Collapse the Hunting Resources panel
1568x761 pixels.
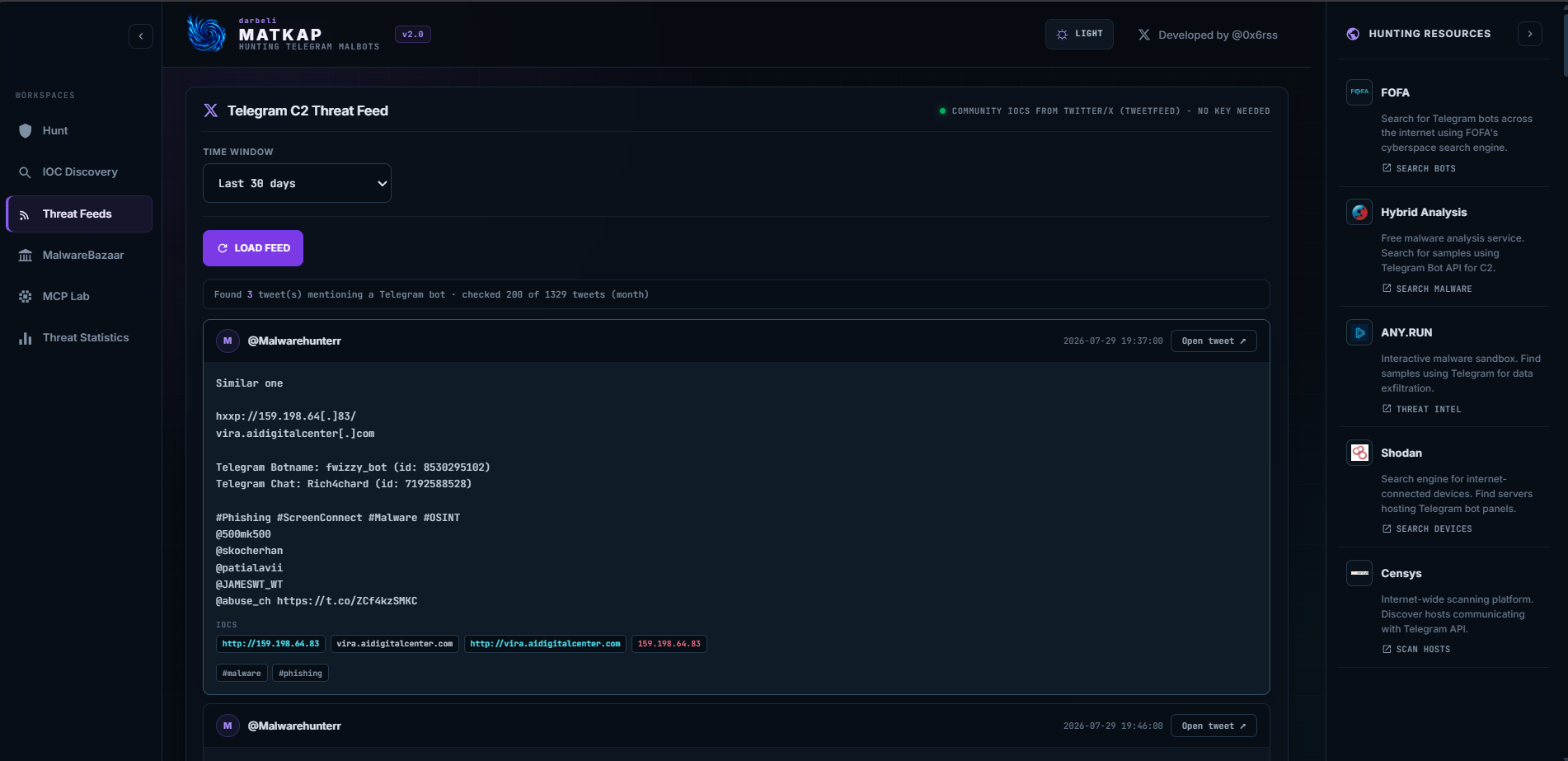[x=1530, y=34]
